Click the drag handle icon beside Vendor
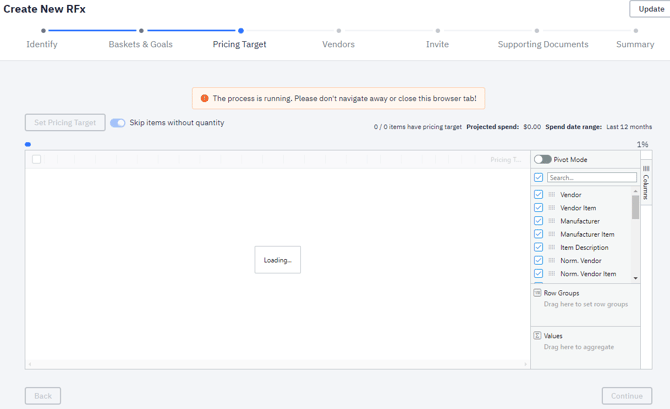This screenshot has height=409, width=670. [x=551, y=195]
